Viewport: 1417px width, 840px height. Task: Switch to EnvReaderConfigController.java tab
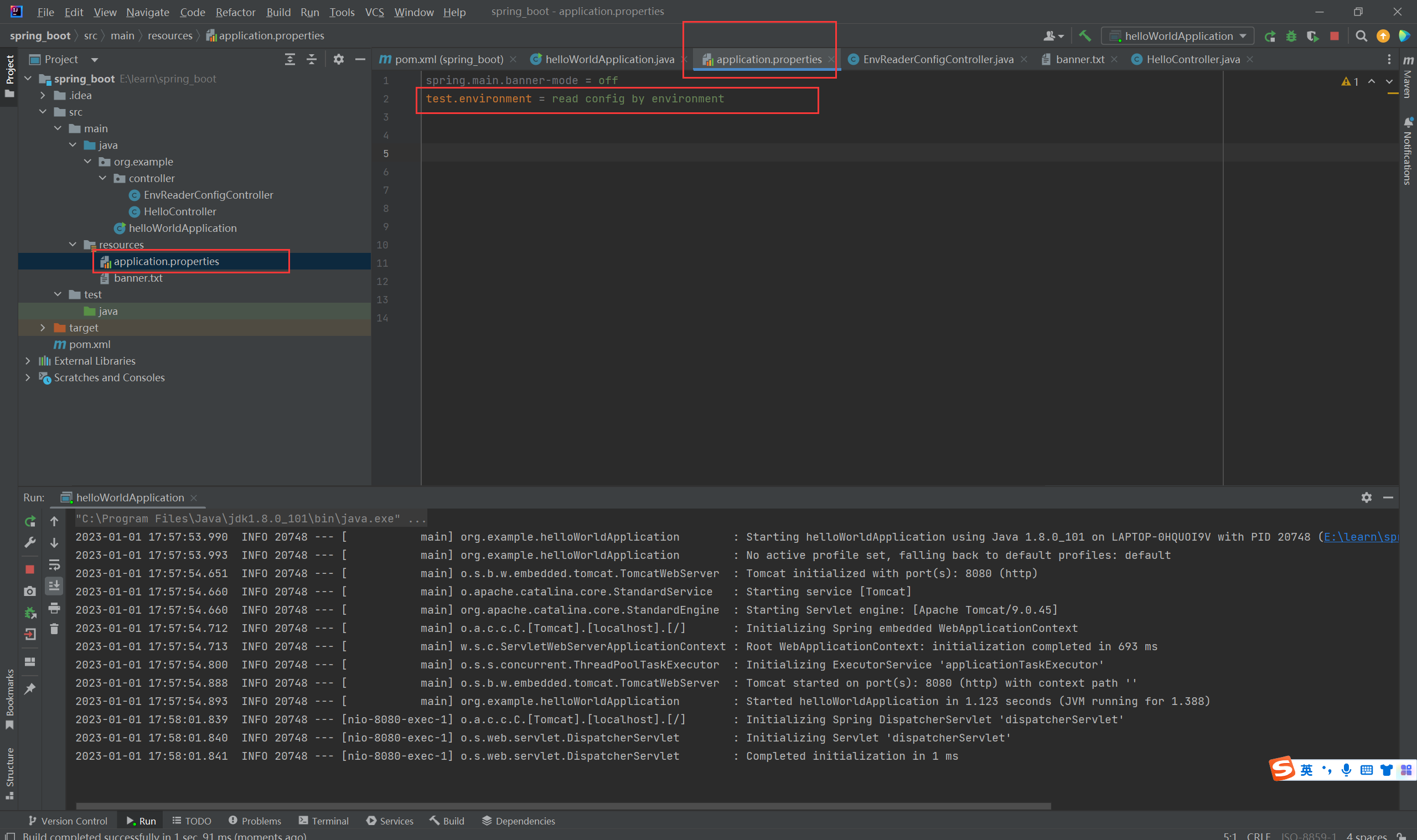(938, 59)
